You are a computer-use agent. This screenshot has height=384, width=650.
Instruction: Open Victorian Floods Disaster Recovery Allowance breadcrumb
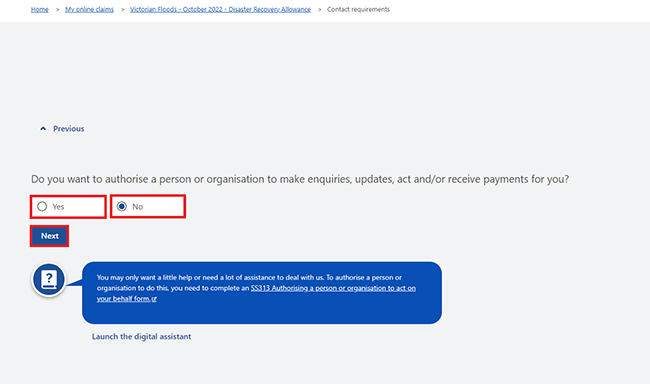click(x=220, y=10)
